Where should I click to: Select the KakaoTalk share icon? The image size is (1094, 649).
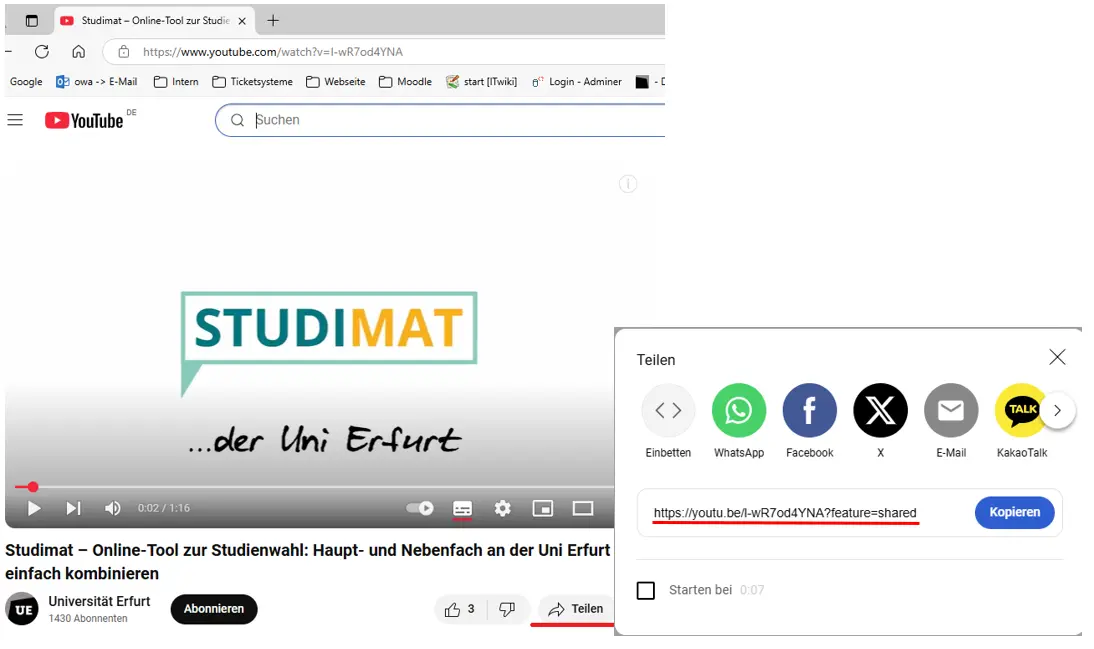tap(1020, 411)
